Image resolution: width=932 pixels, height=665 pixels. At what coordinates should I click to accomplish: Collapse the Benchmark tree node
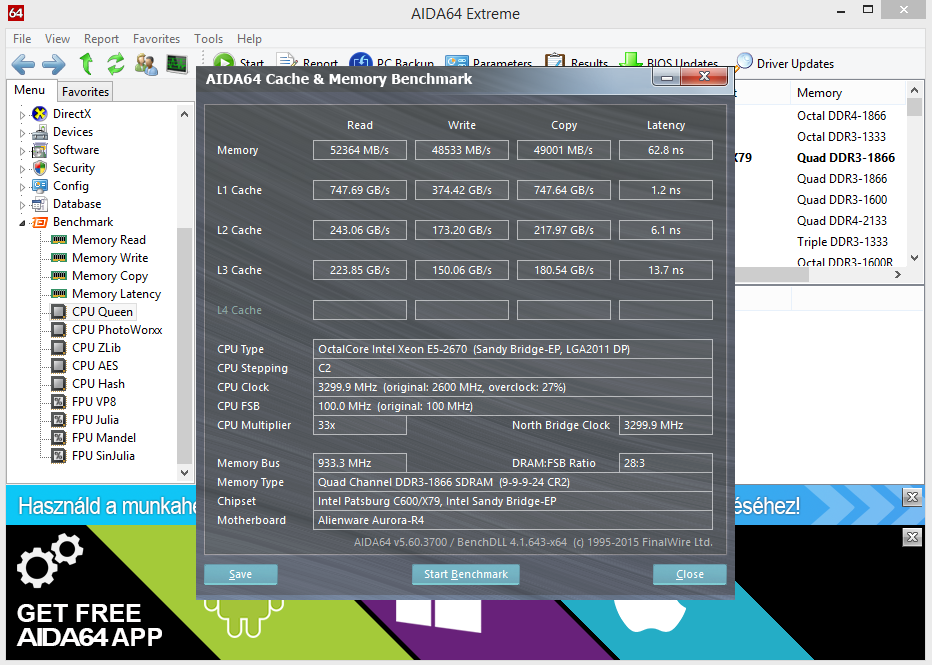point(23,222)
